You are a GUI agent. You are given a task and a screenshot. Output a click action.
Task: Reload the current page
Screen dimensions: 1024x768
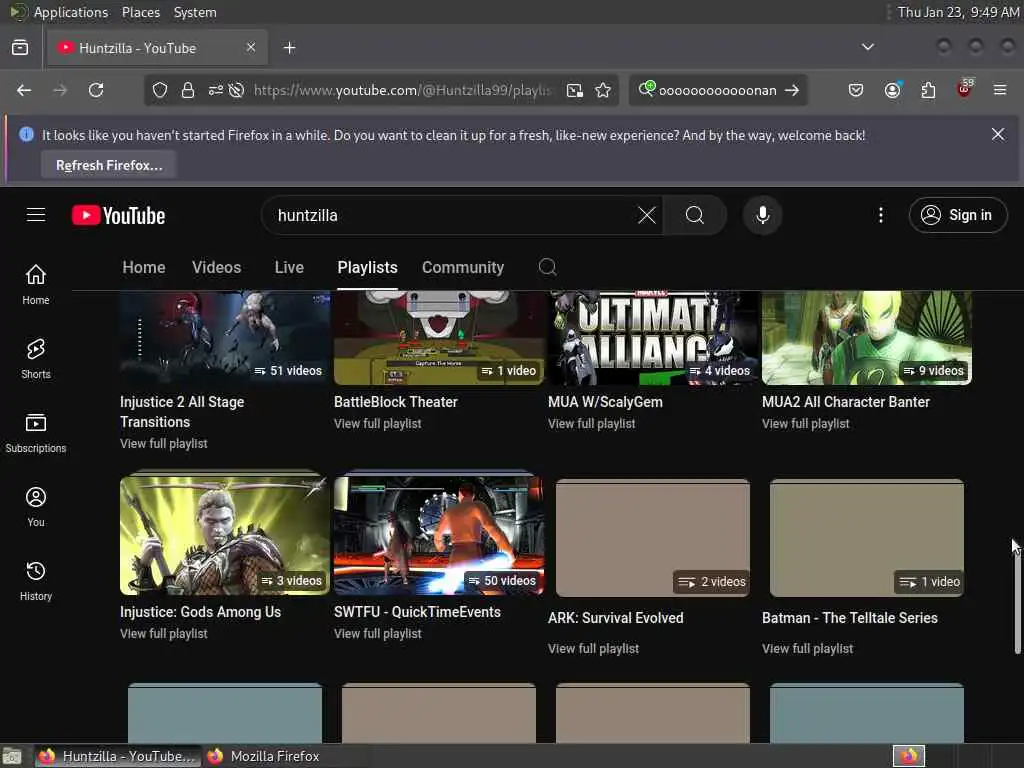pos(96,90)
